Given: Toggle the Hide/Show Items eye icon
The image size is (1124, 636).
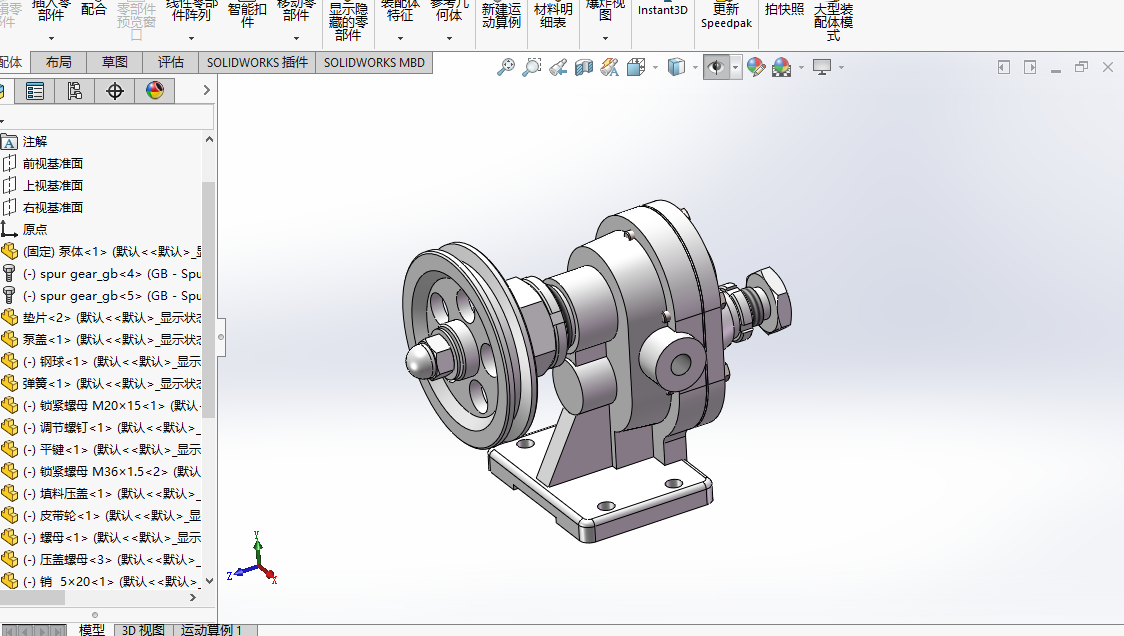Looking at the screenshot, I should pyautogui.click(x=716, y=67).
